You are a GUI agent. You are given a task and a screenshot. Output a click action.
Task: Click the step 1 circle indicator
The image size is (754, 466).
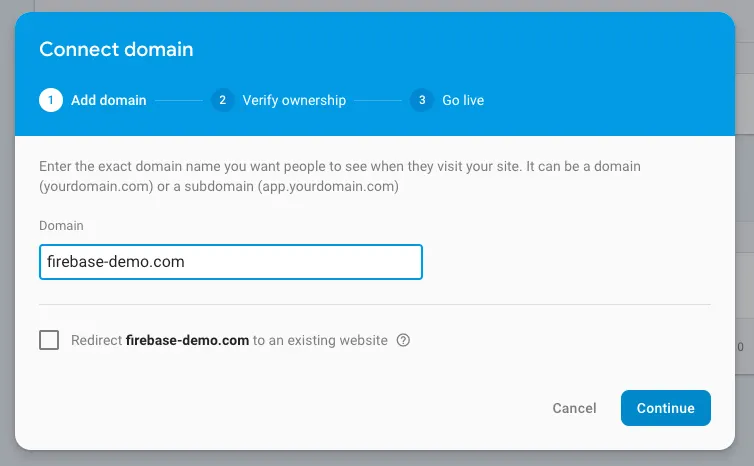click(51, 100)
